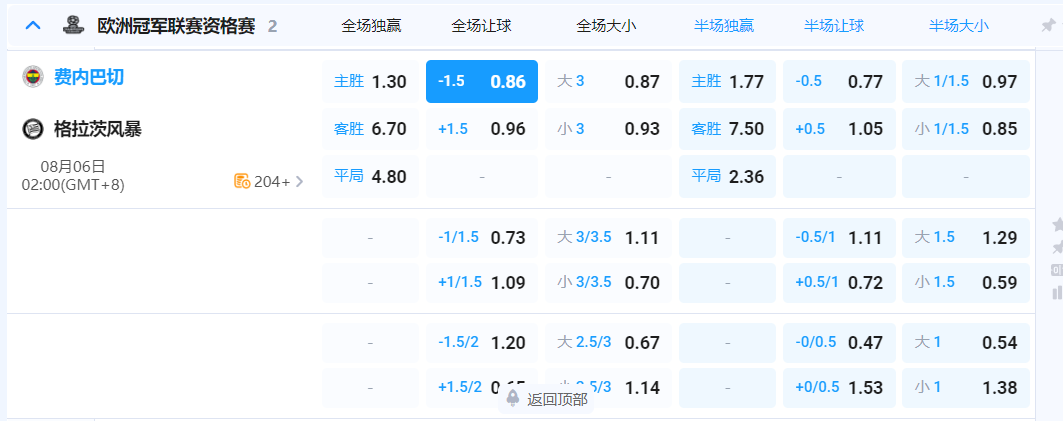Screen dimensions: 1063x421
Task: Bet on full-time 客胜 at 6.70
Action: pyautogui.click(x=370, y=129)
